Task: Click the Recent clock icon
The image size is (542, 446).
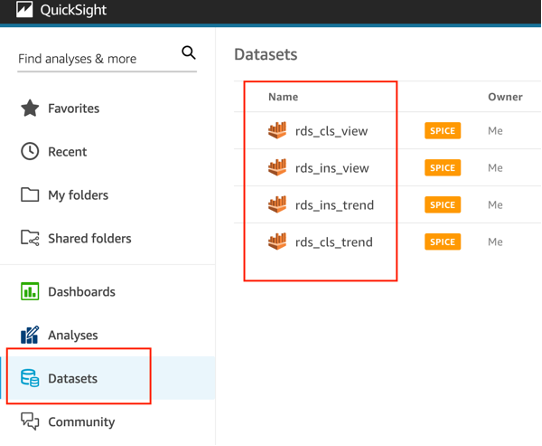Action: [30, 151]
